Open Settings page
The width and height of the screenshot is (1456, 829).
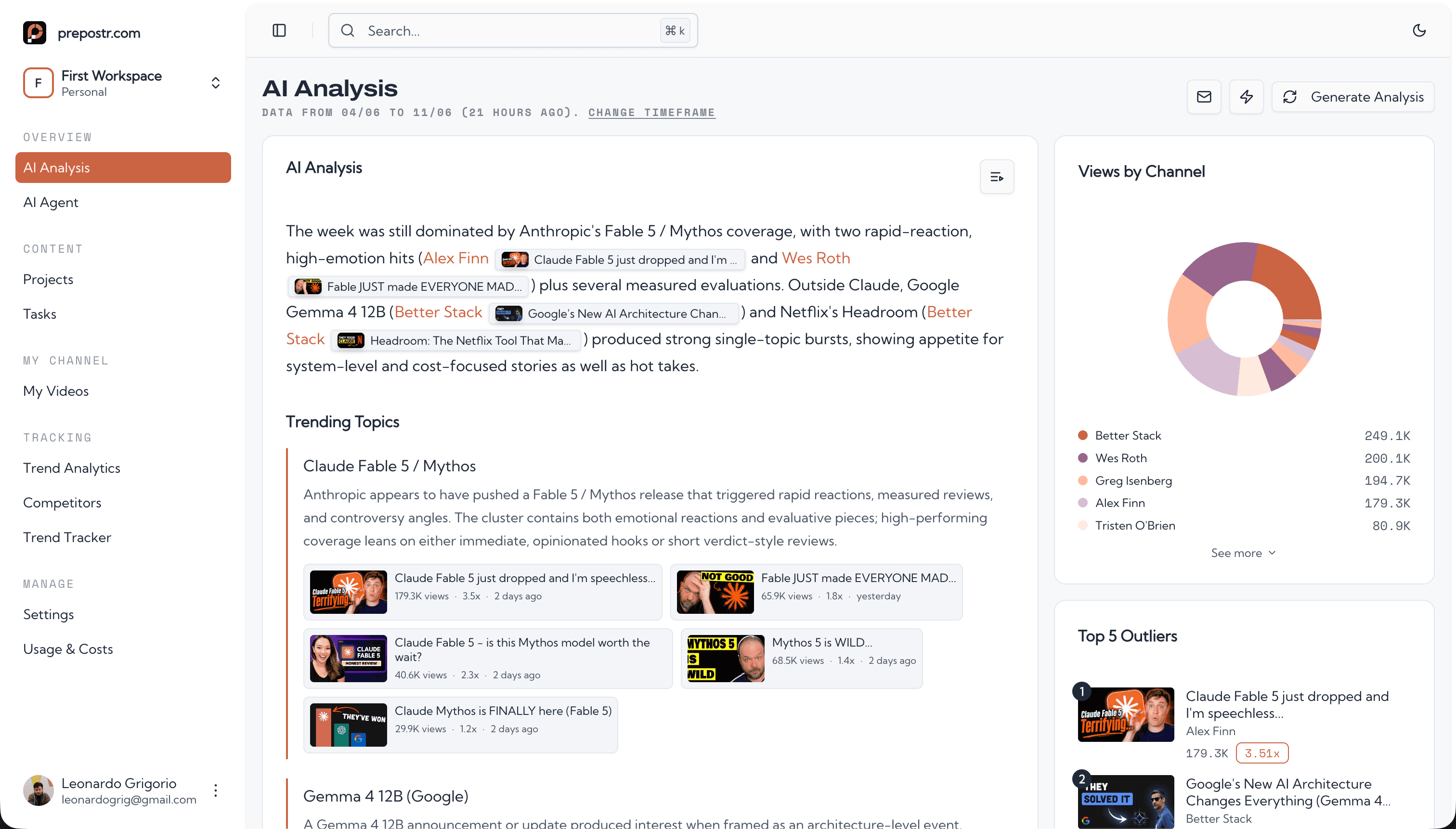coord(49,614)
